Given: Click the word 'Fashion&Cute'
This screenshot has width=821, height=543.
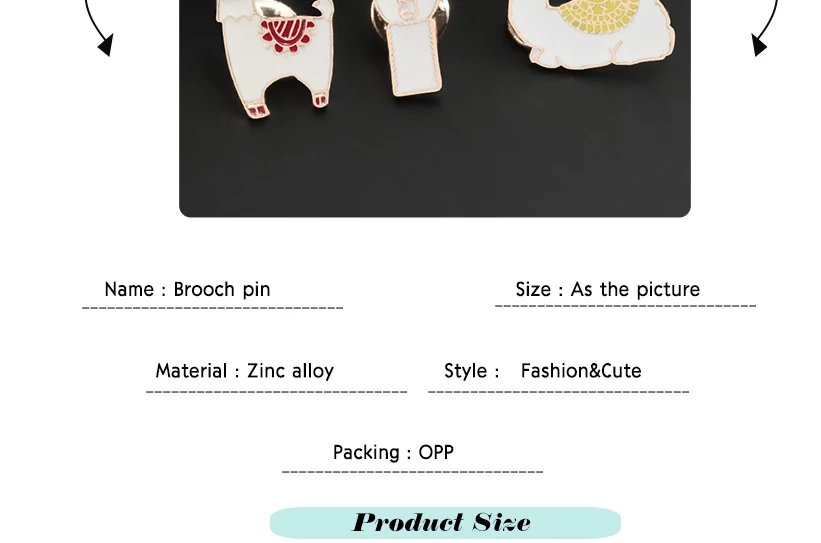Looking at the screenshot, I should (x=581, y=371).
